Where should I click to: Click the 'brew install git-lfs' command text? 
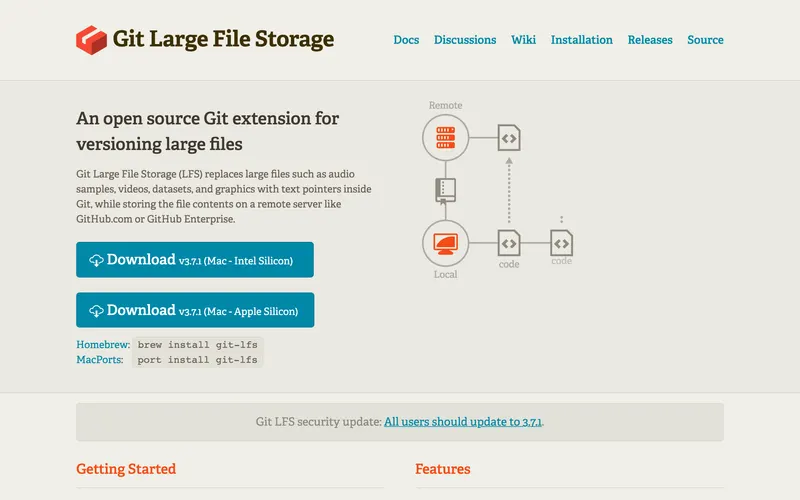click(x=197, y=344)
